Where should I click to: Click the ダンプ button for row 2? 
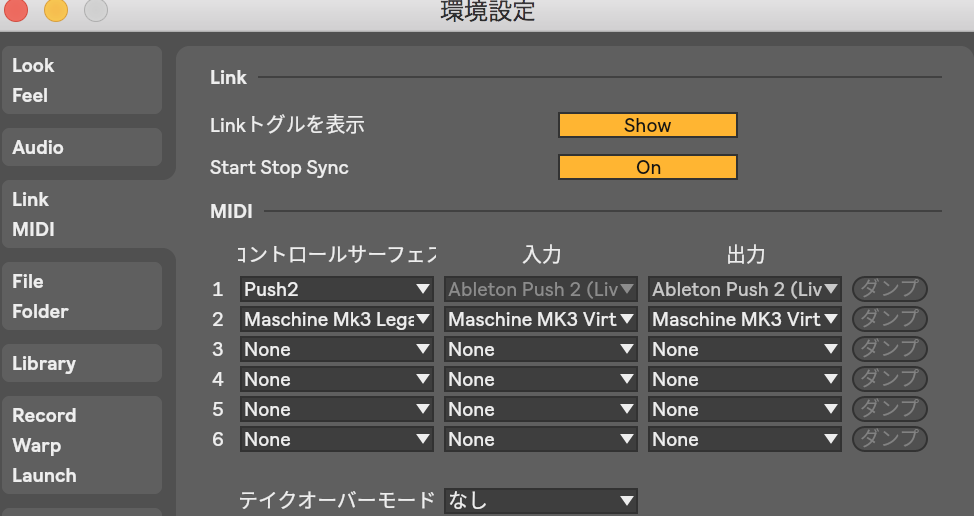pos(889,319)
